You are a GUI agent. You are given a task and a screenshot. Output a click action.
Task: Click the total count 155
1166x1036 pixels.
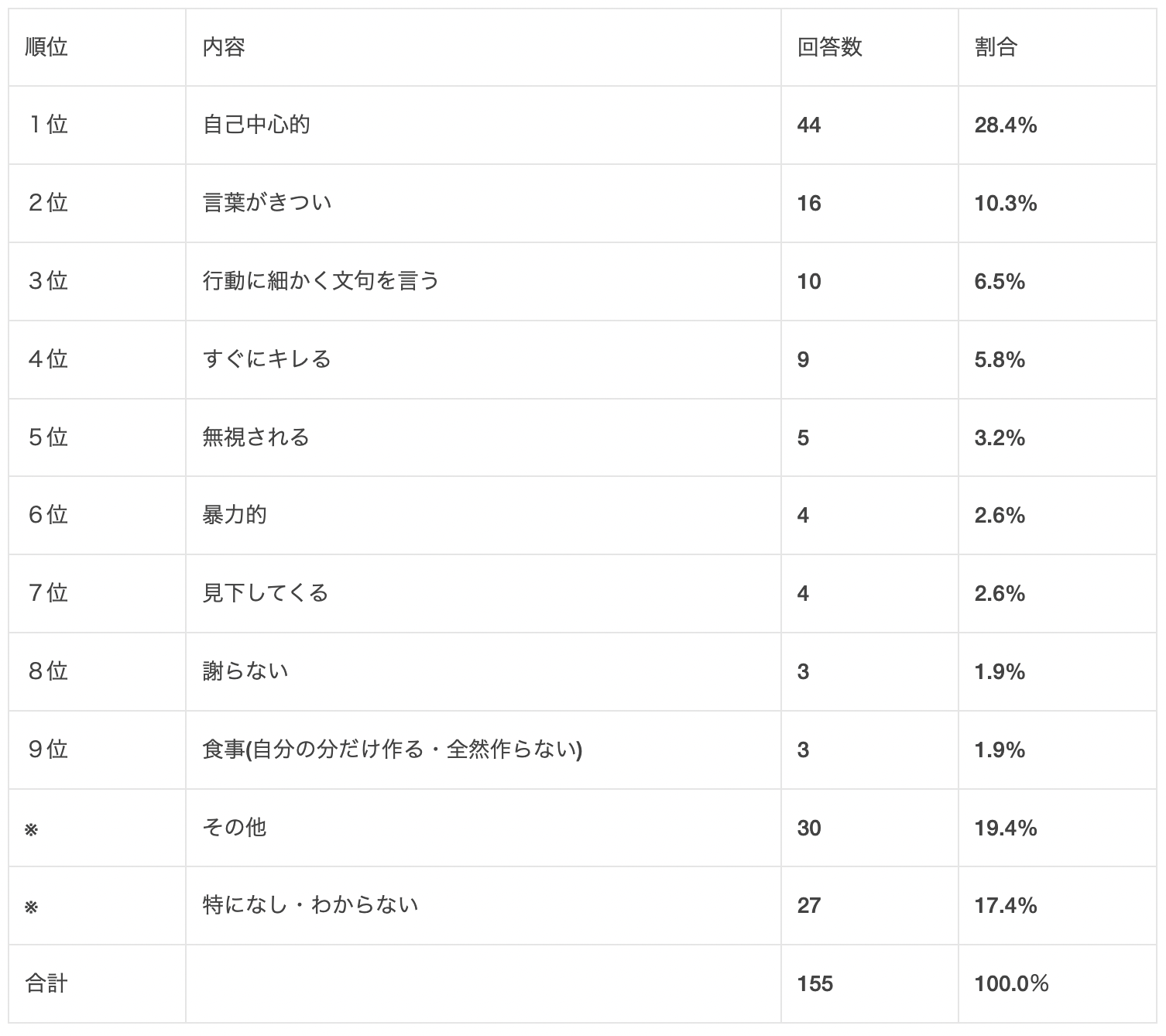[x=815, y=983]
